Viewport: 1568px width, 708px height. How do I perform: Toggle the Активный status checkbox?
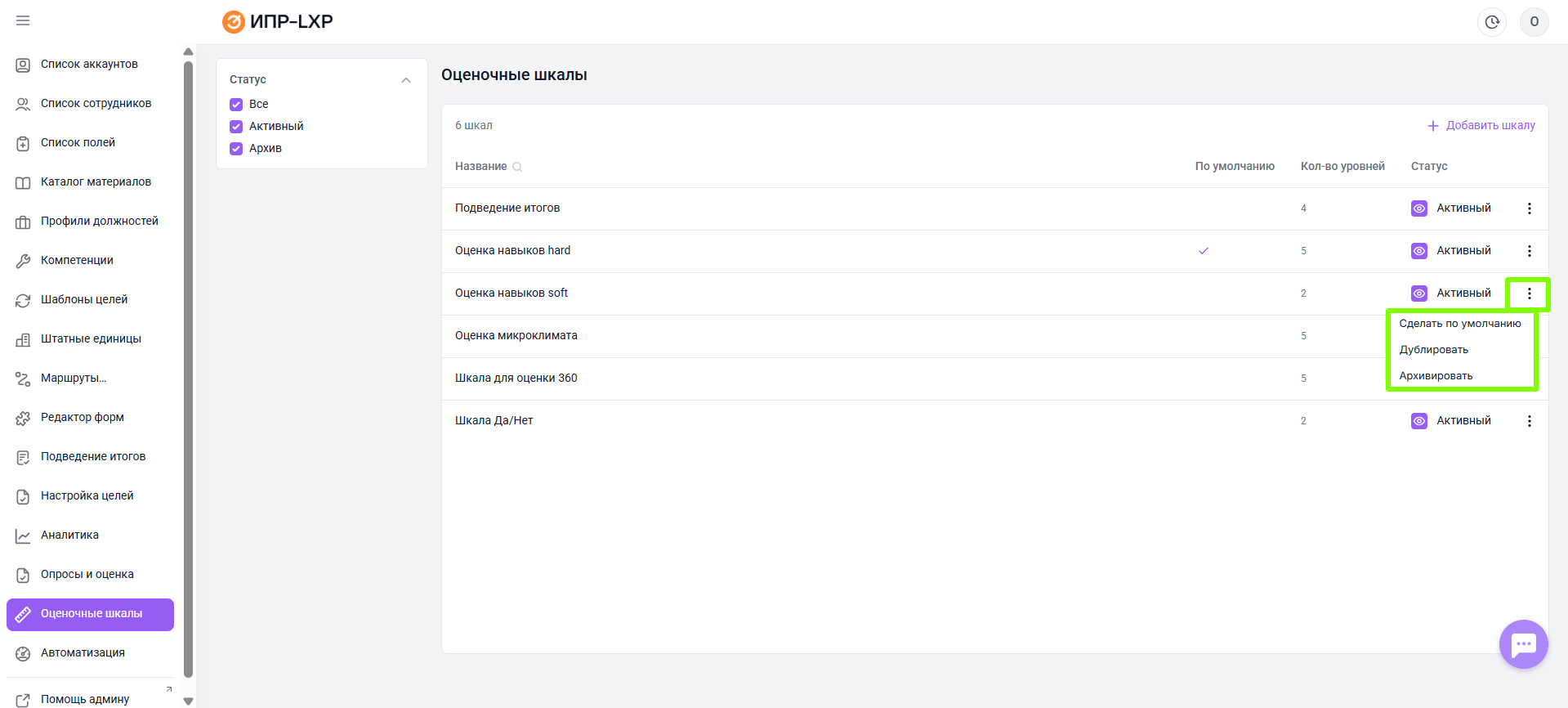[236, 127]
